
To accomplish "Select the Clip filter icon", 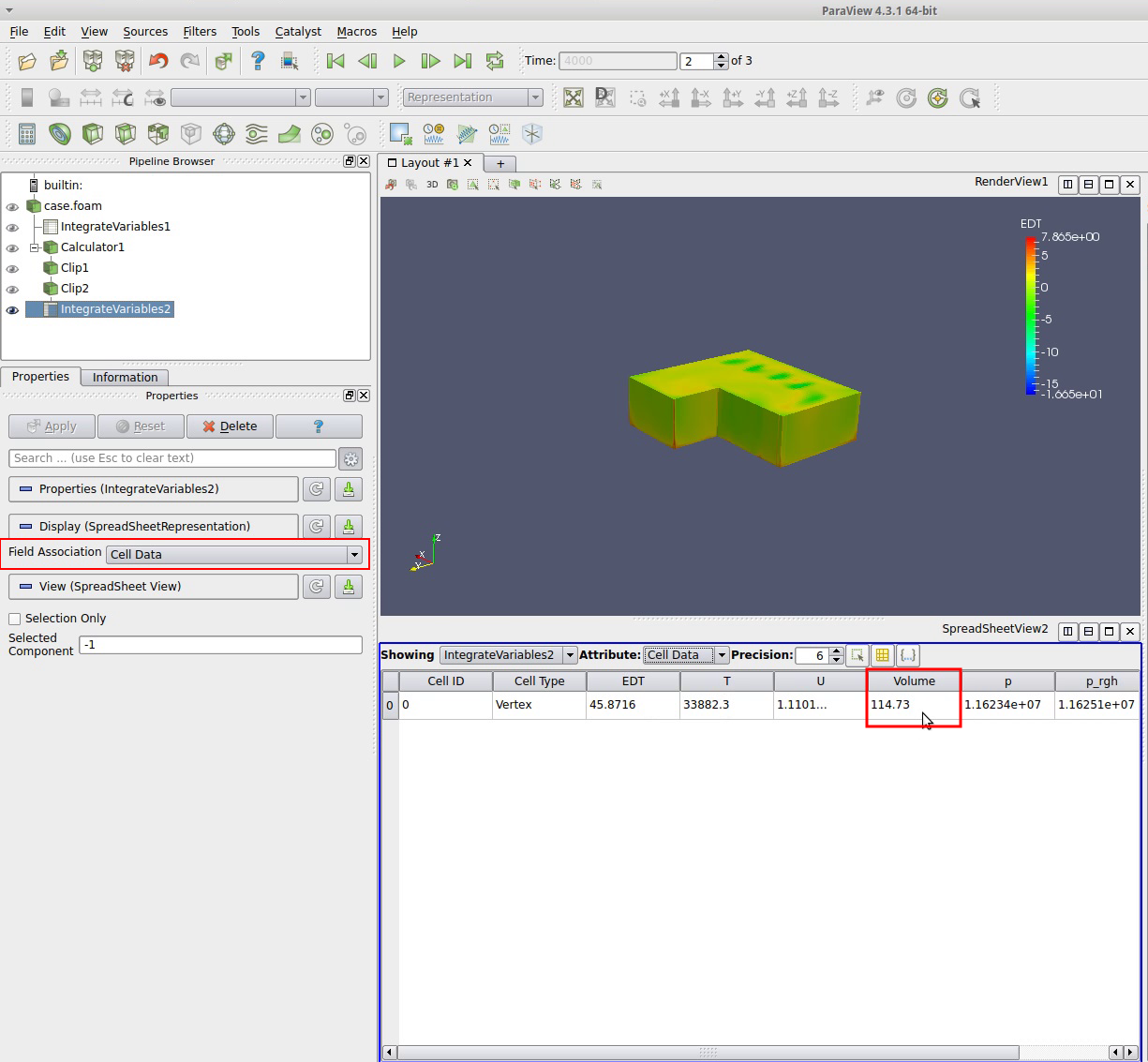I will 93,134.
